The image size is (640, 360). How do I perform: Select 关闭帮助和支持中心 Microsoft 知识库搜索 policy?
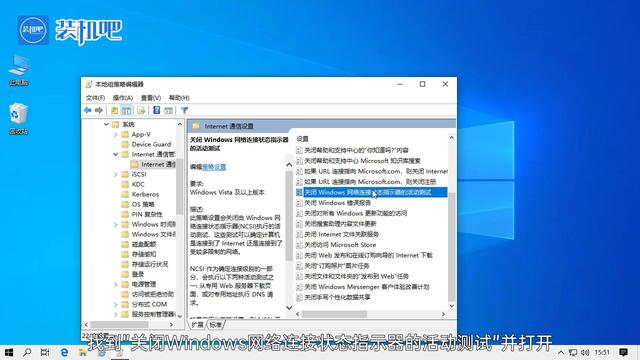tap(358, 161)
